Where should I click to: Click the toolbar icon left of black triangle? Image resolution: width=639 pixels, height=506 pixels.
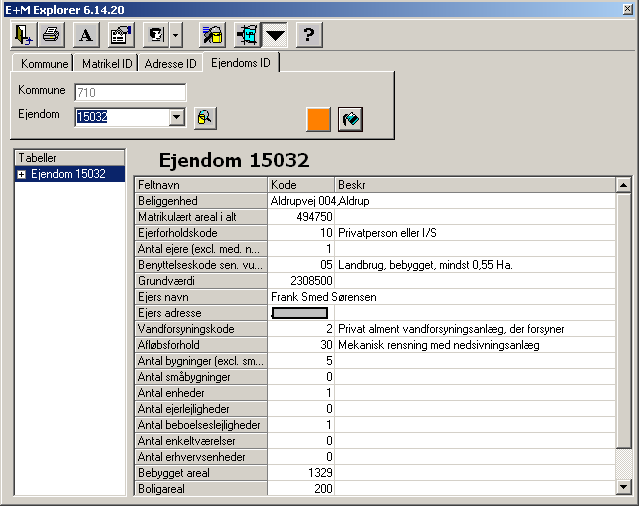pos(246,36)
